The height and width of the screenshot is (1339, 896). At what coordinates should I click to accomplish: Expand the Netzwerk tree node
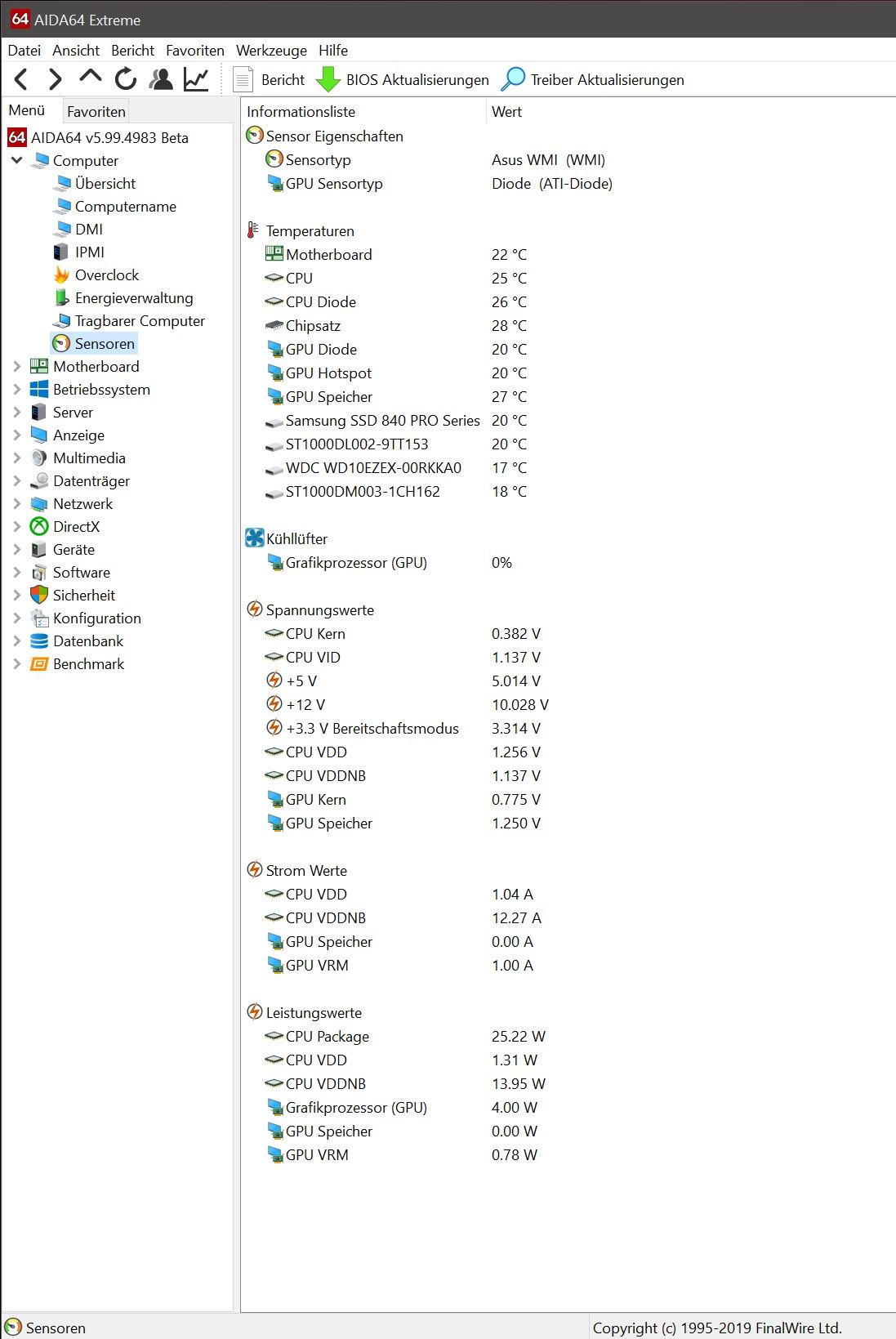tap(16, 504)
